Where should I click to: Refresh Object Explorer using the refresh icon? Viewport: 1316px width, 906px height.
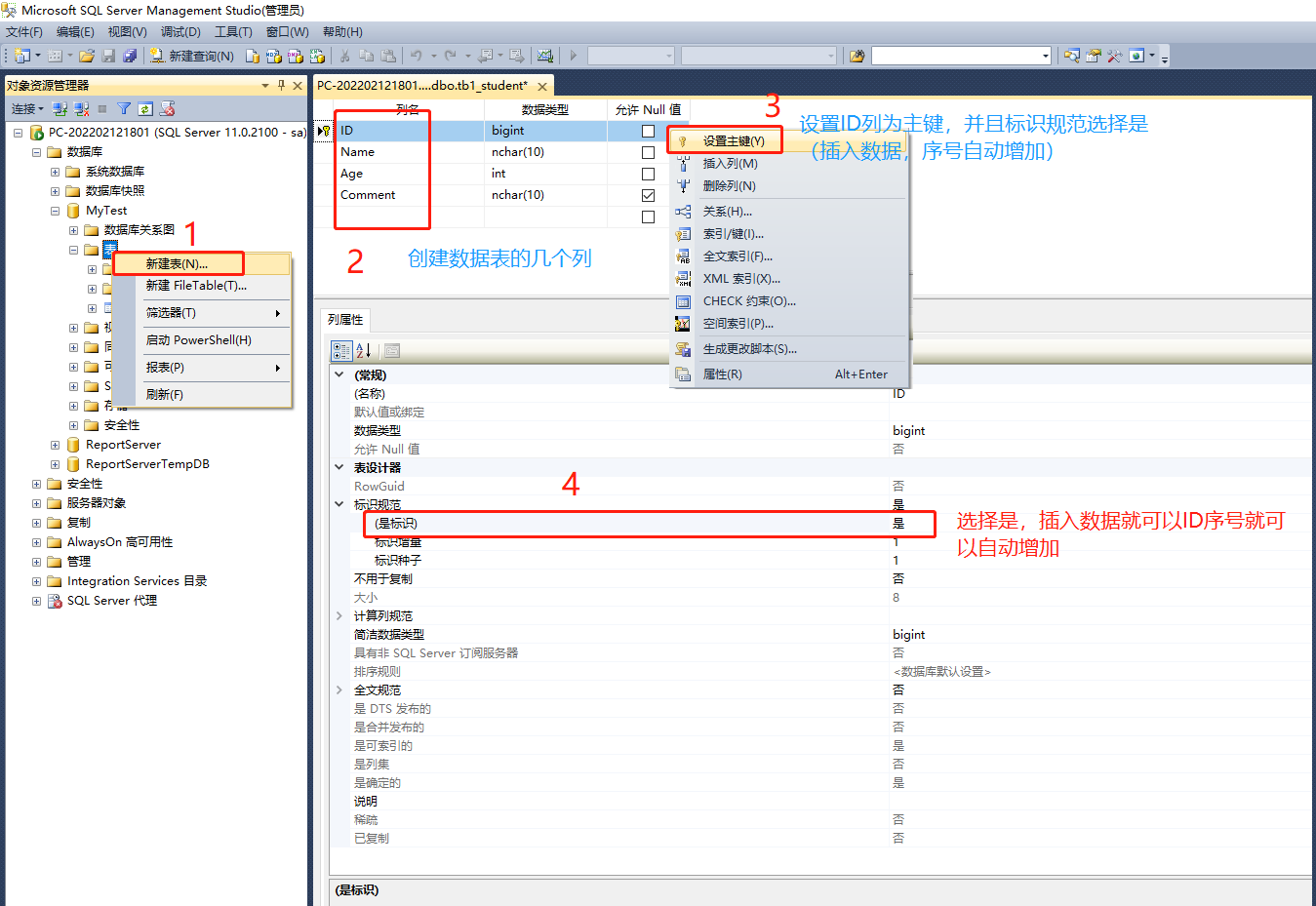[x=145, y=108]
